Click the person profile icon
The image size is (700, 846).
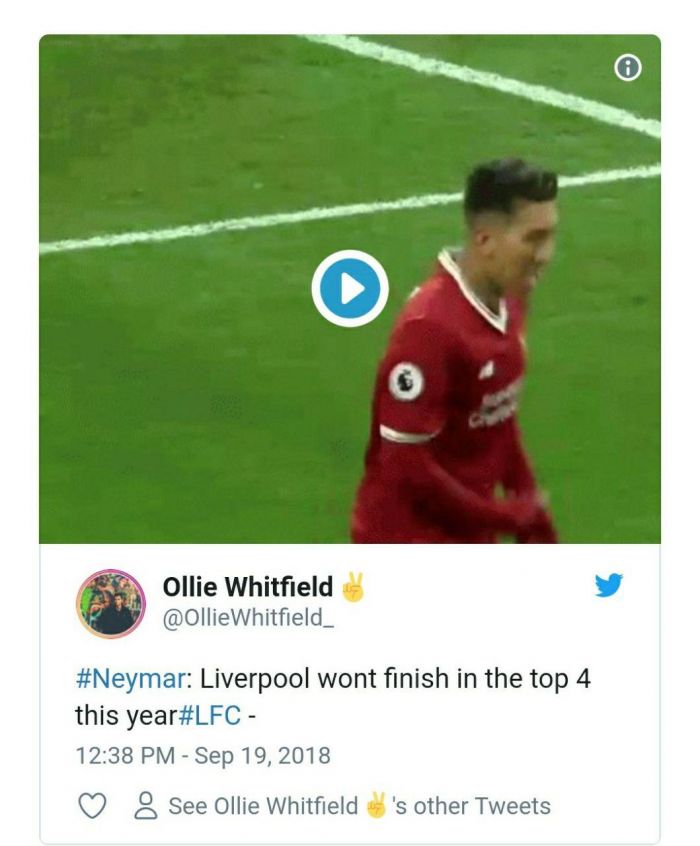[x=146, y=806]
